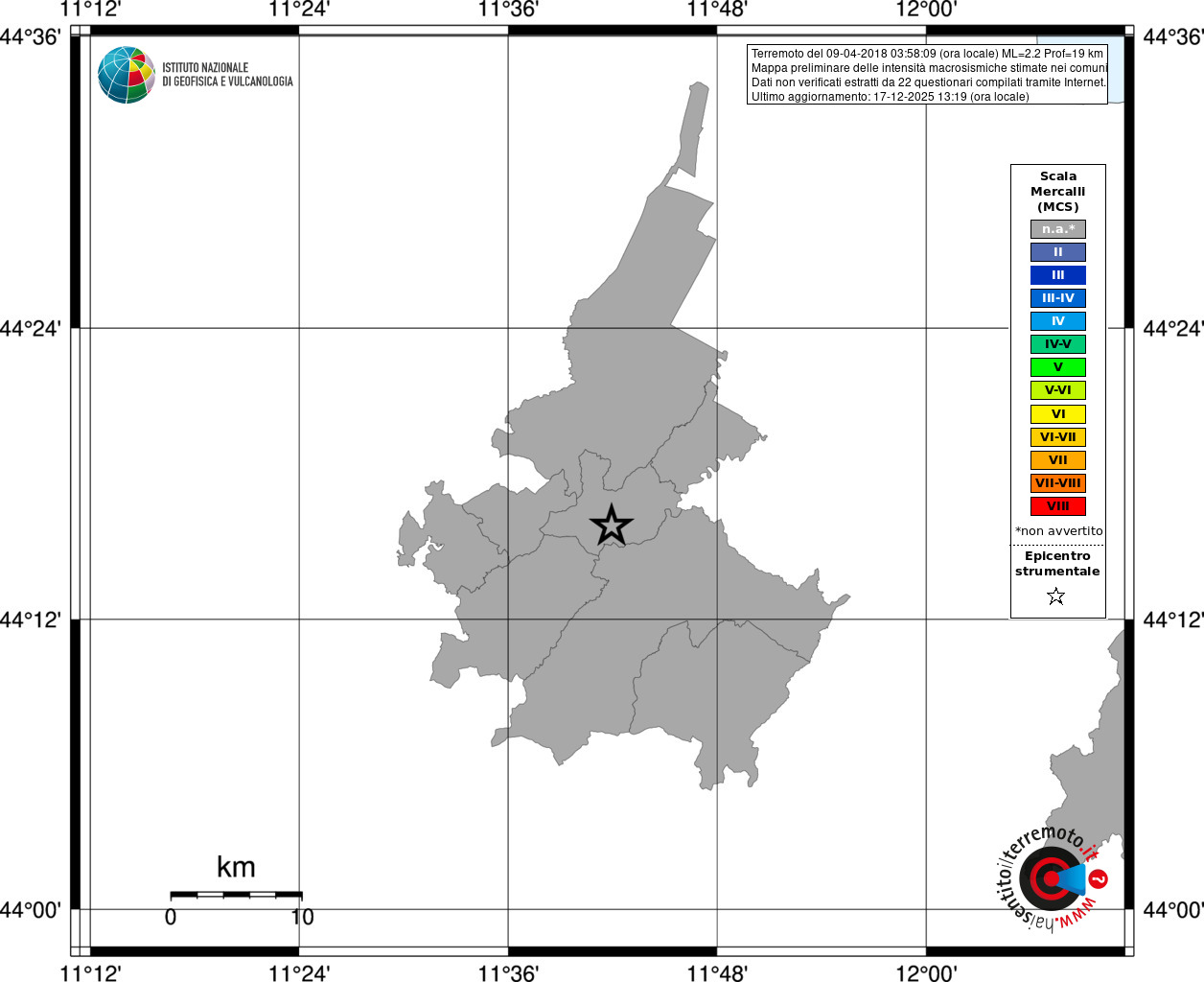The width and height of the screenshot is (1204, 982).
Task: Click the '*non avvertito' legend note
Action: (1058, 531)
